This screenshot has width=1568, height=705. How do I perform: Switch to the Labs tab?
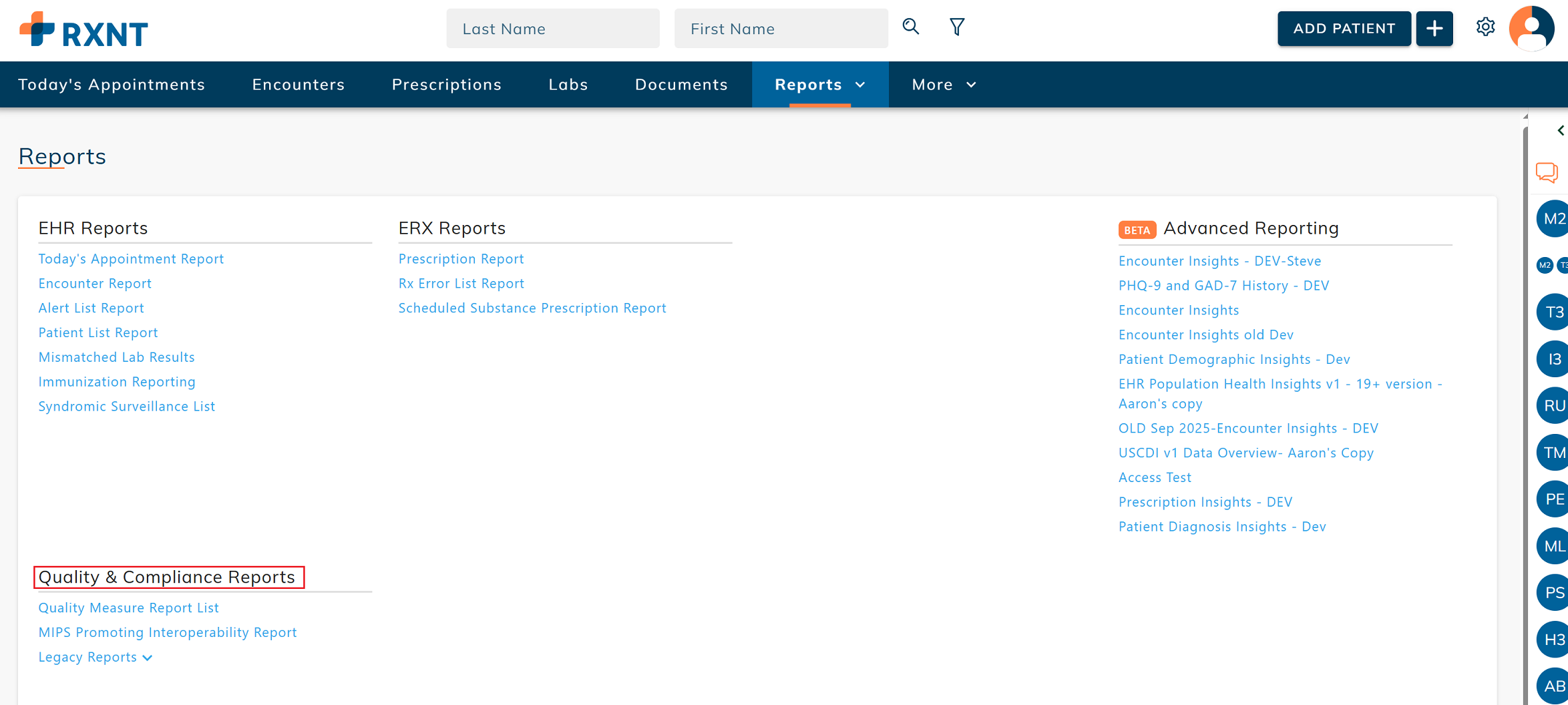click(568, 85)
